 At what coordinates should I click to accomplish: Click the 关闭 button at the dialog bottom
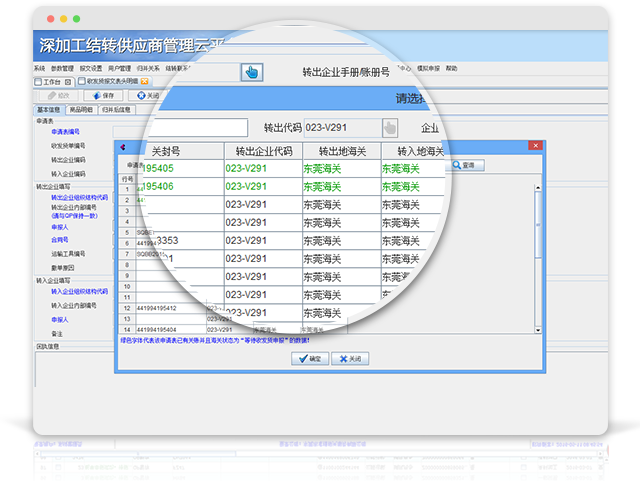tap(350, 359)
